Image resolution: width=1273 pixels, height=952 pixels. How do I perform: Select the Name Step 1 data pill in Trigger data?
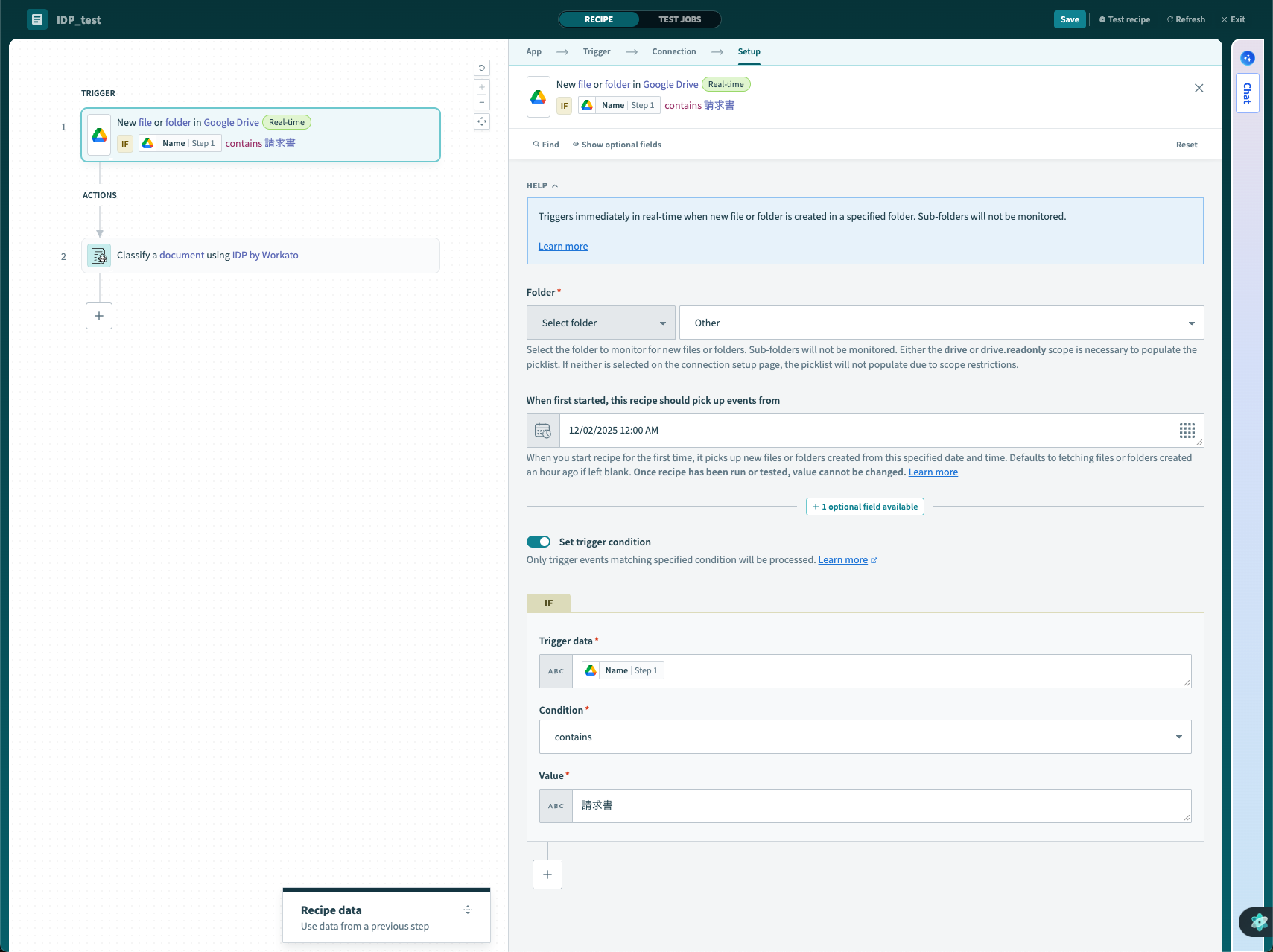623,670
